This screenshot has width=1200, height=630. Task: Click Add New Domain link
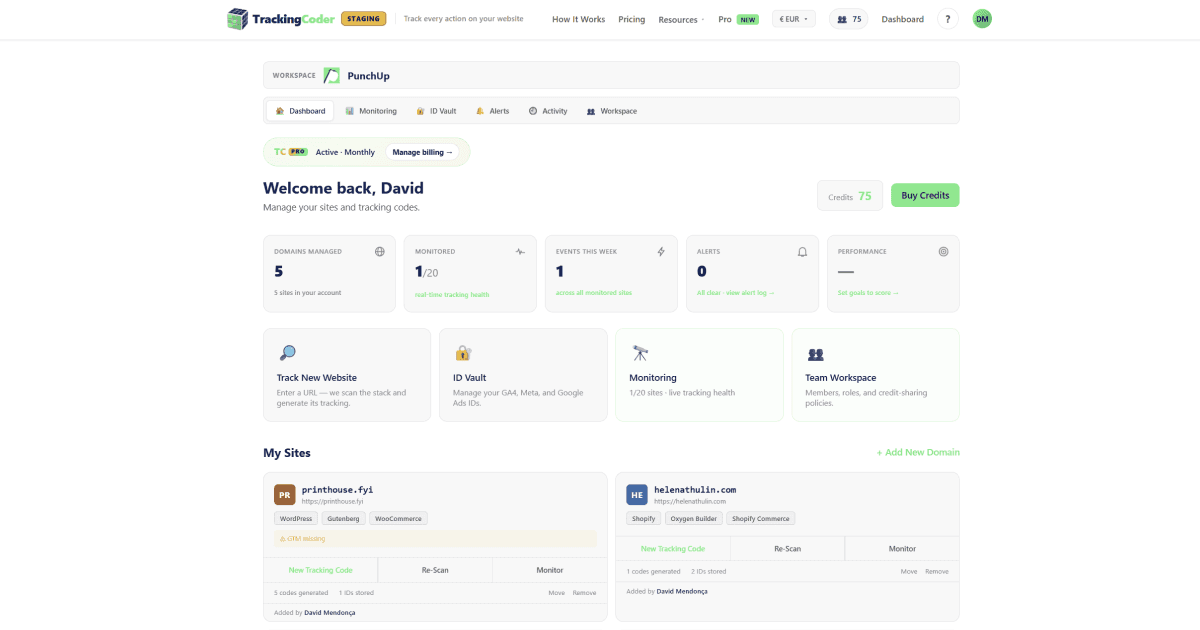(918, 452)
